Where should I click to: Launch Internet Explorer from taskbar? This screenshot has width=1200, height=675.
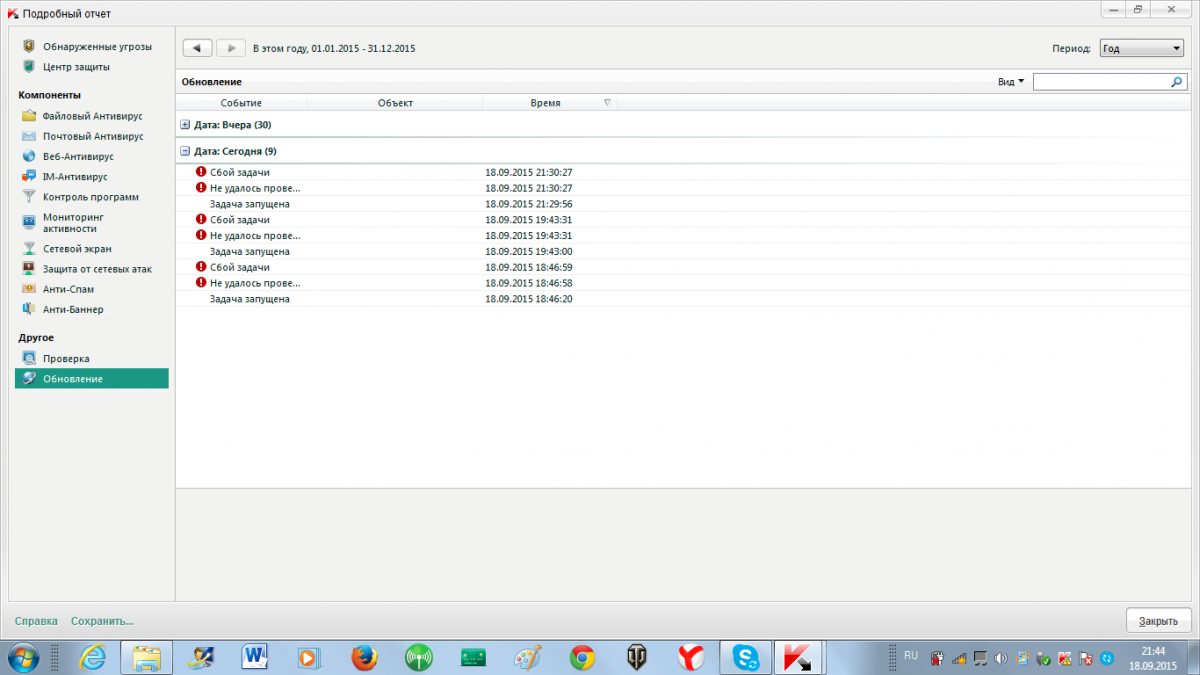tap(93, 657)
